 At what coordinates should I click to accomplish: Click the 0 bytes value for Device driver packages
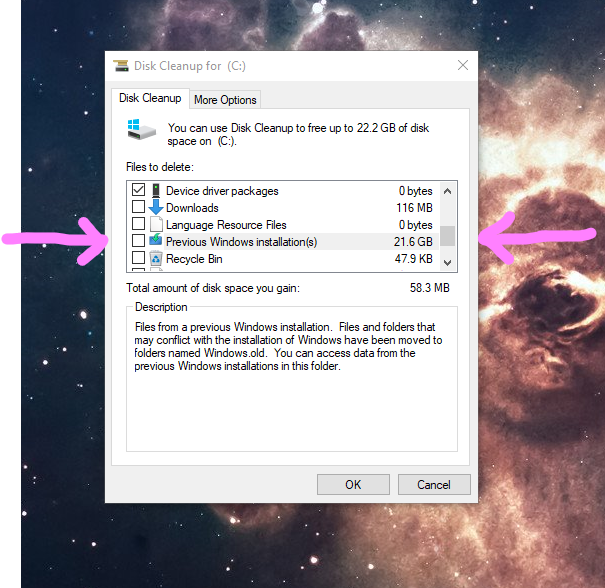(x=416, y=191)
